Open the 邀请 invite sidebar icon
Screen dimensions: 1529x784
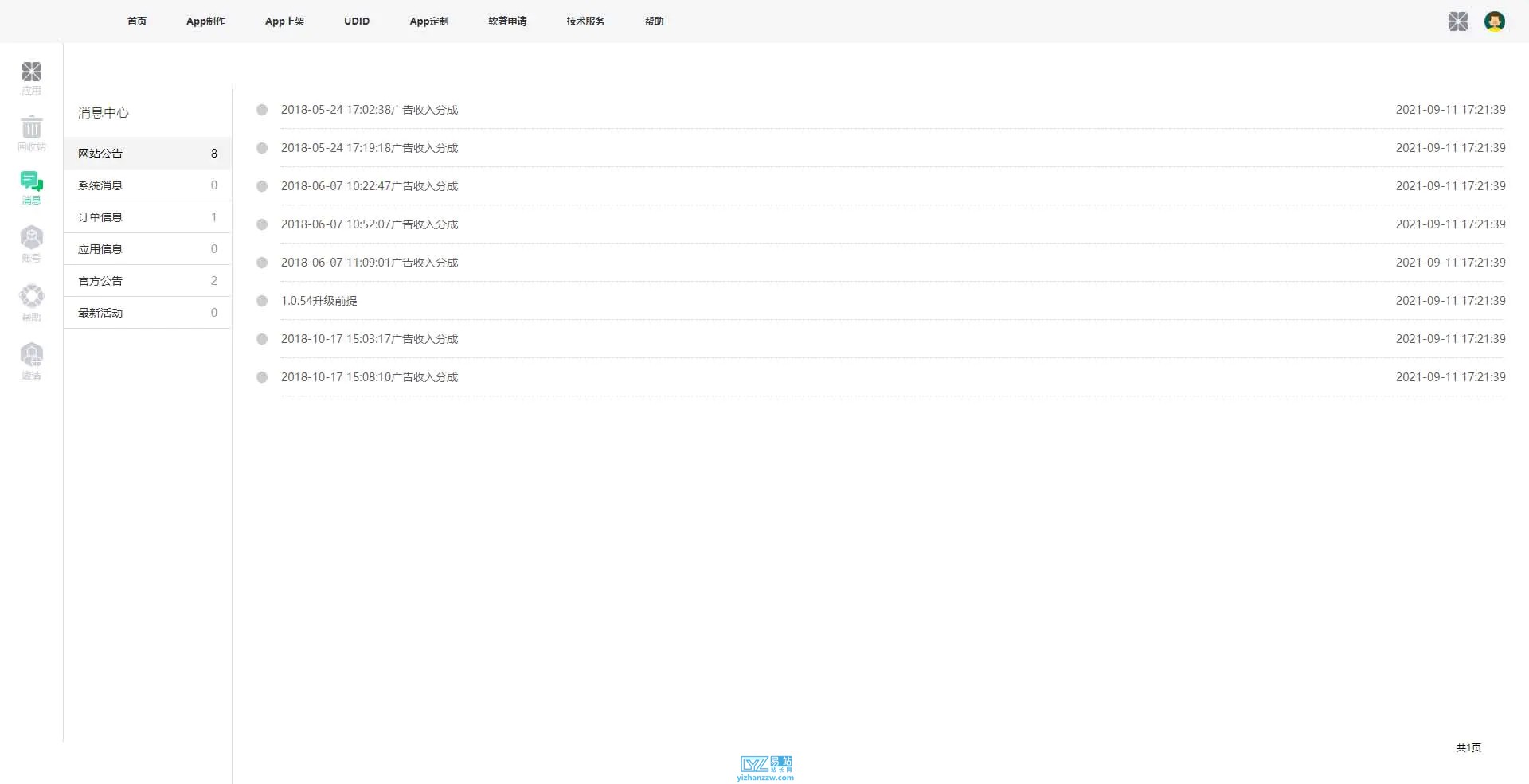pos(32,361)
